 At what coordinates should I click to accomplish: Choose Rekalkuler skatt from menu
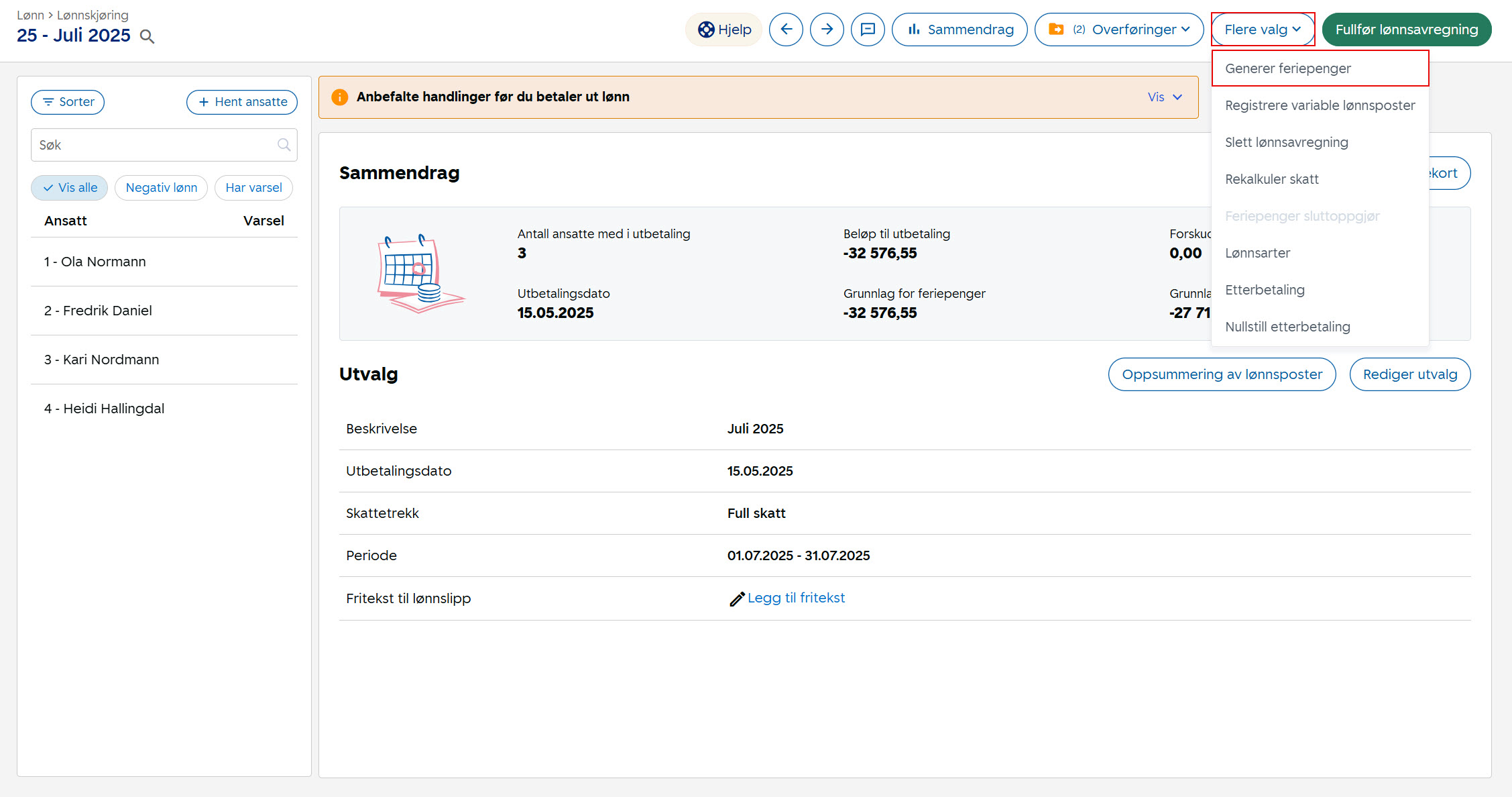click(1271, 179)
